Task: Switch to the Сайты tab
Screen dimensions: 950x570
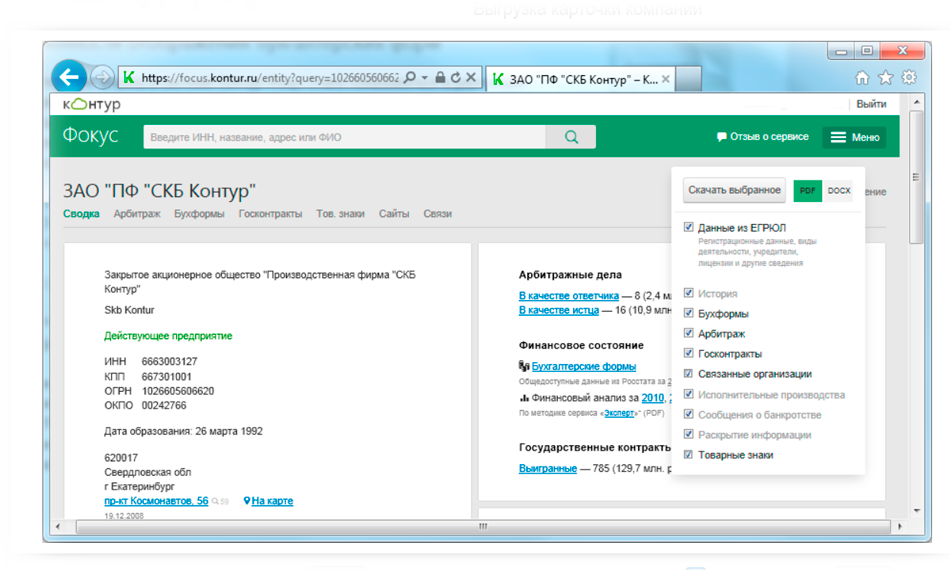Action: (394, 214)
